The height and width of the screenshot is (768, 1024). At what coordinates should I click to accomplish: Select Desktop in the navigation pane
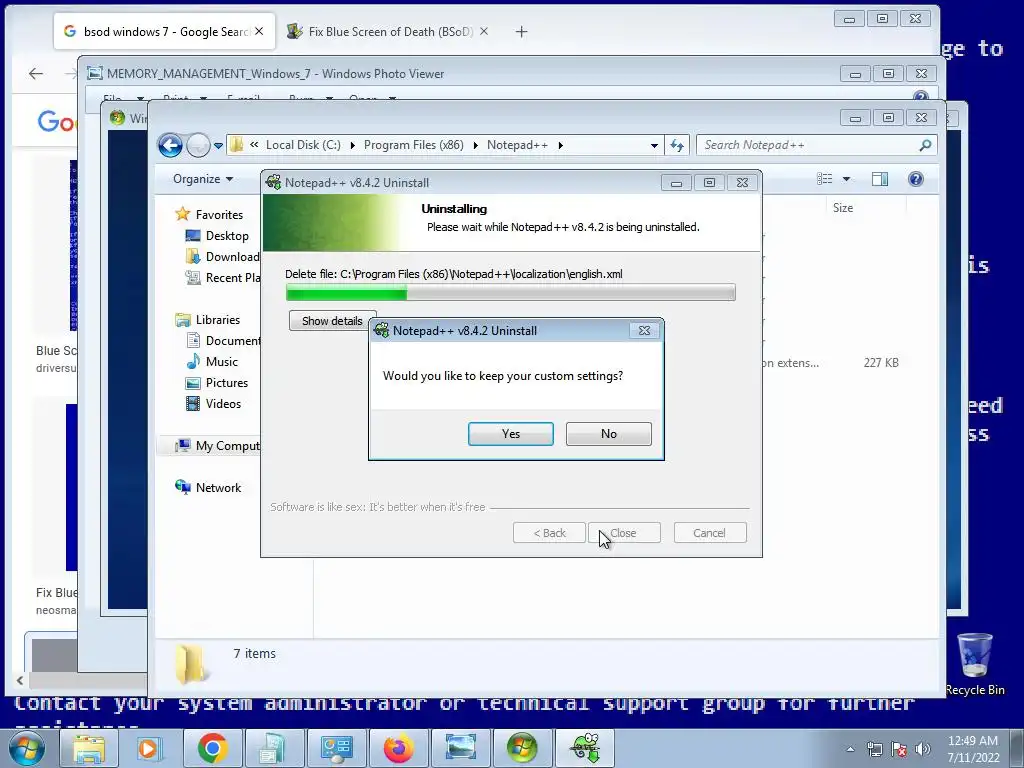tap(217, 236)
